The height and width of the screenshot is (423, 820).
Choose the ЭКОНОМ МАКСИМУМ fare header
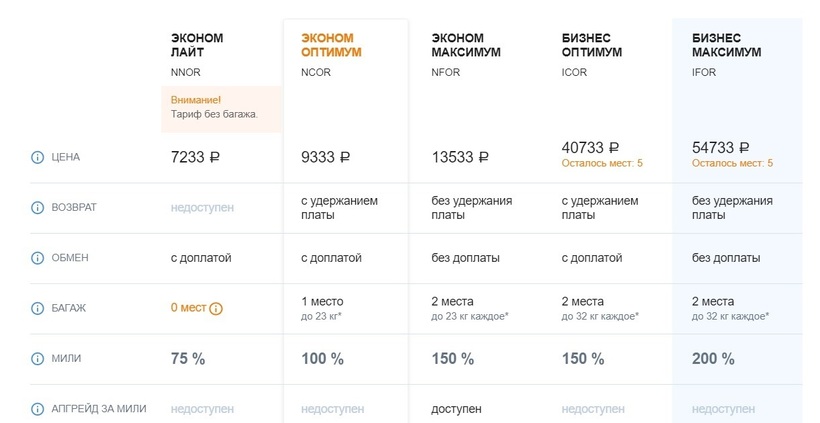pos(466,45)
